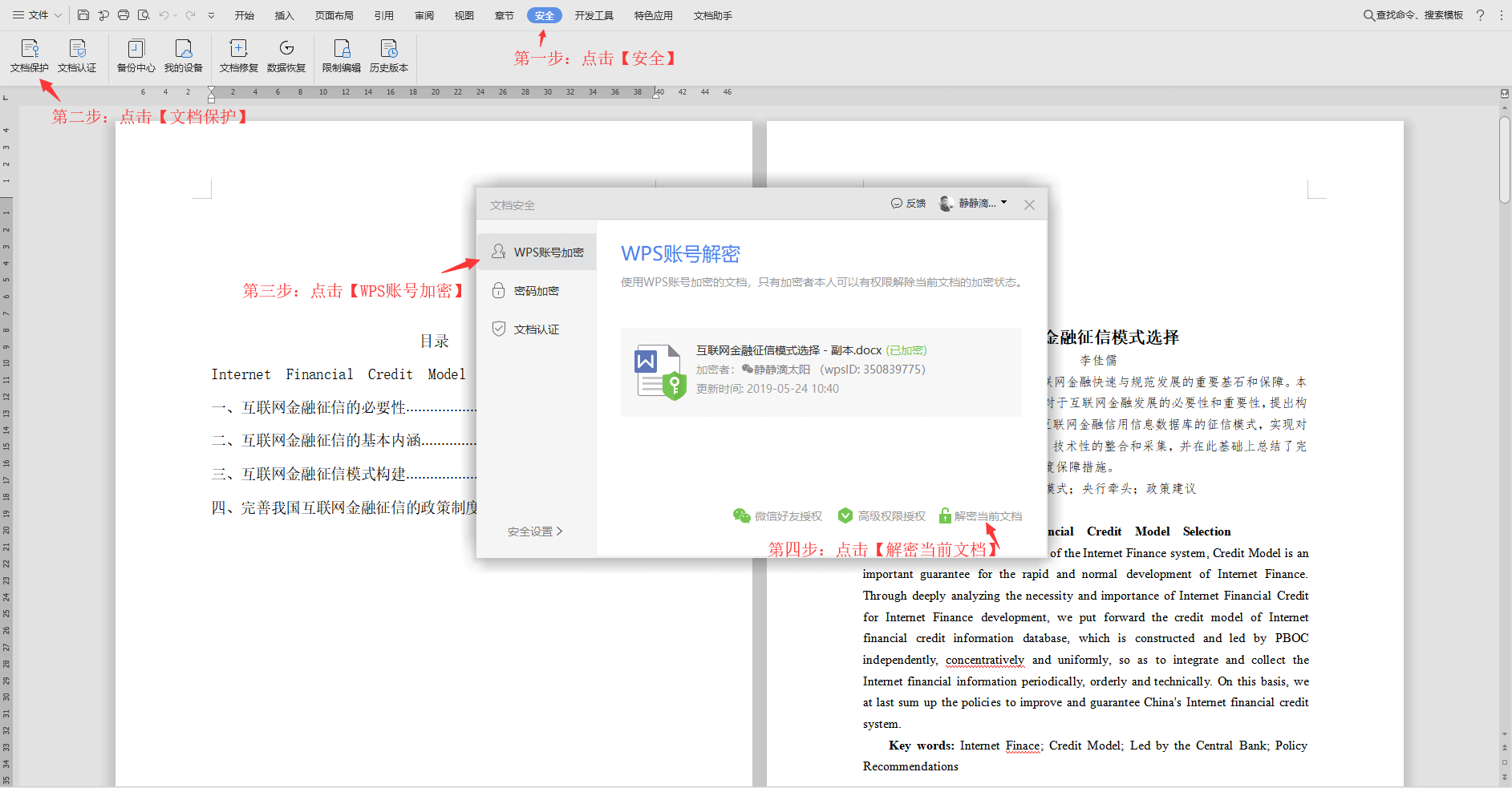Click the Save icon in quick access toolbar

83,15
